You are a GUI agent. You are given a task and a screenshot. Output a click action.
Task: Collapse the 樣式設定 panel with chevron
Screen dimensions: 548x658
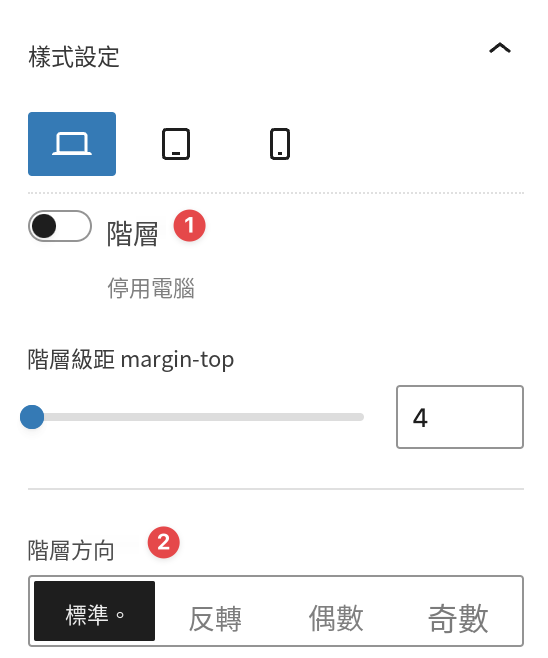(x=500, y=48)
